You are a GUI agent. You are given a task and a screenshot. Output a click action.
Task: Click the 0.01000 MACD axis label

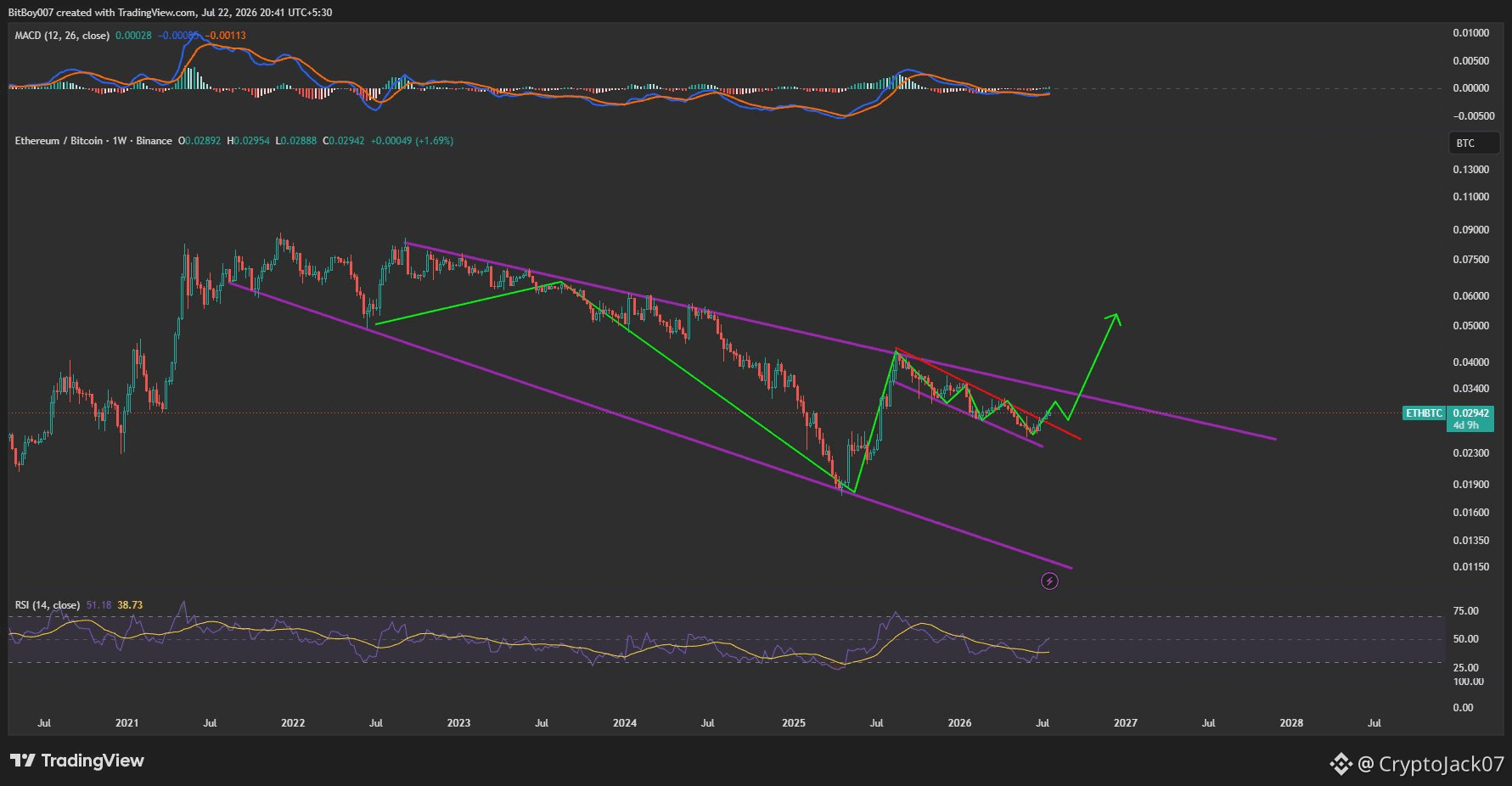point(1470,33)
